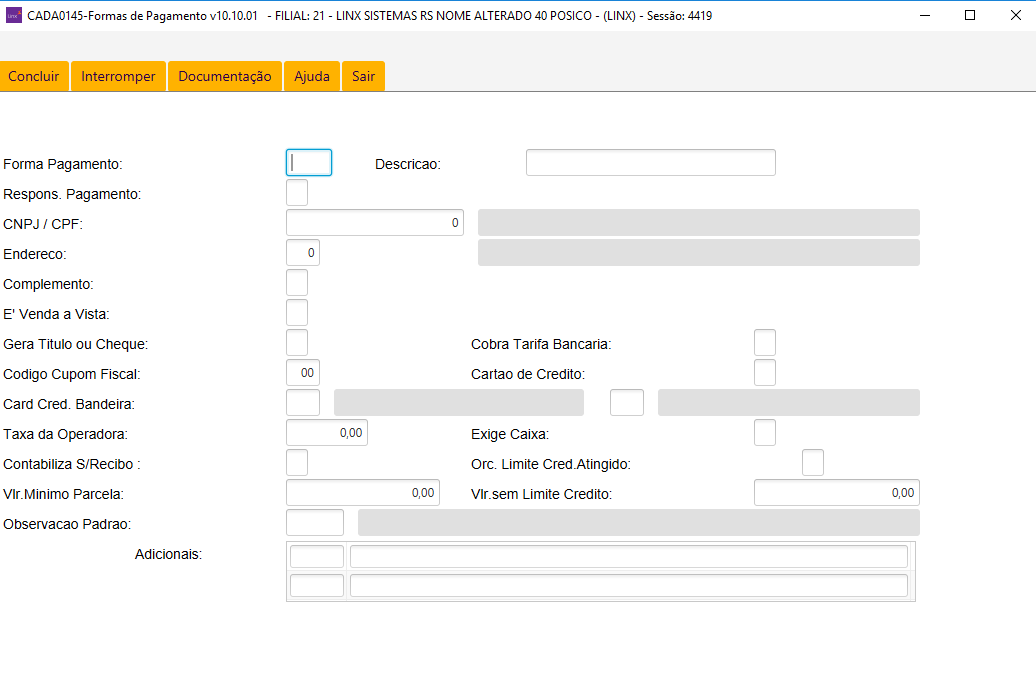The image size is (1036, 685).
Task: Click the Respons. Pagamento box
Action: click(297, 192)
